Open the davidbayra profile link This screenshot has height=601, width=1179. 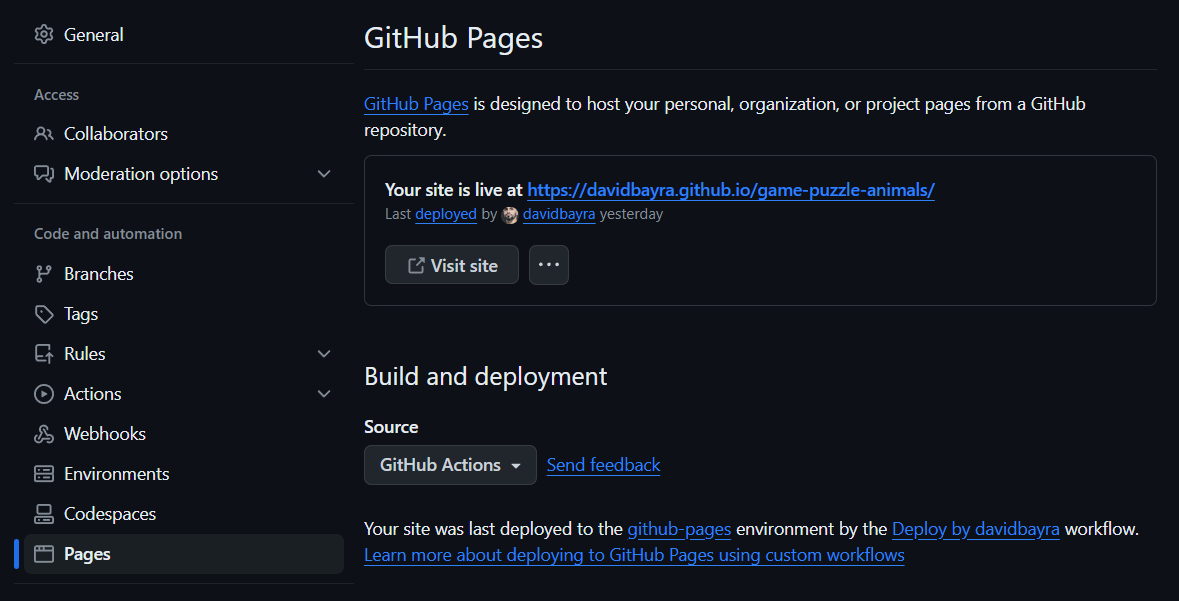pyautogui.click(x=559, y=214)
